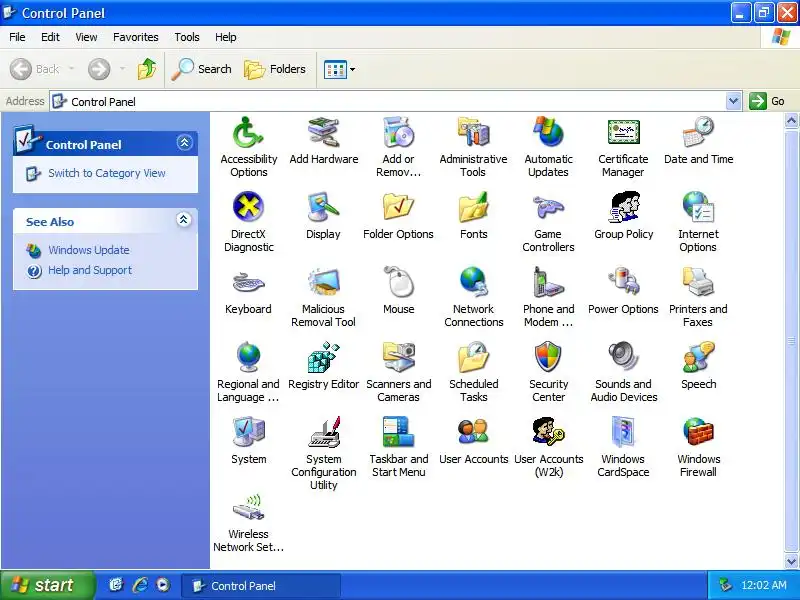This screenshot has width=800, height=600.
Task: Launch System Configuration Utility
Action: coord(323,433)
